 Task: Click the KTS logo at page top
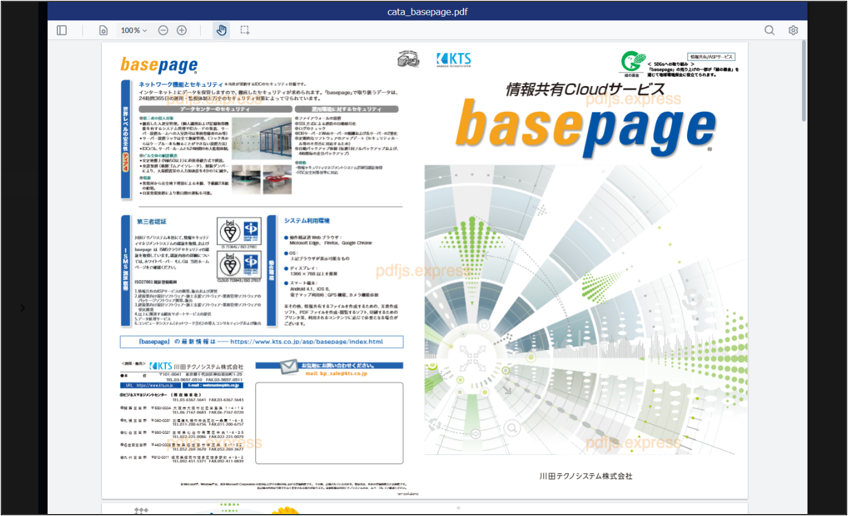[454, 59]
